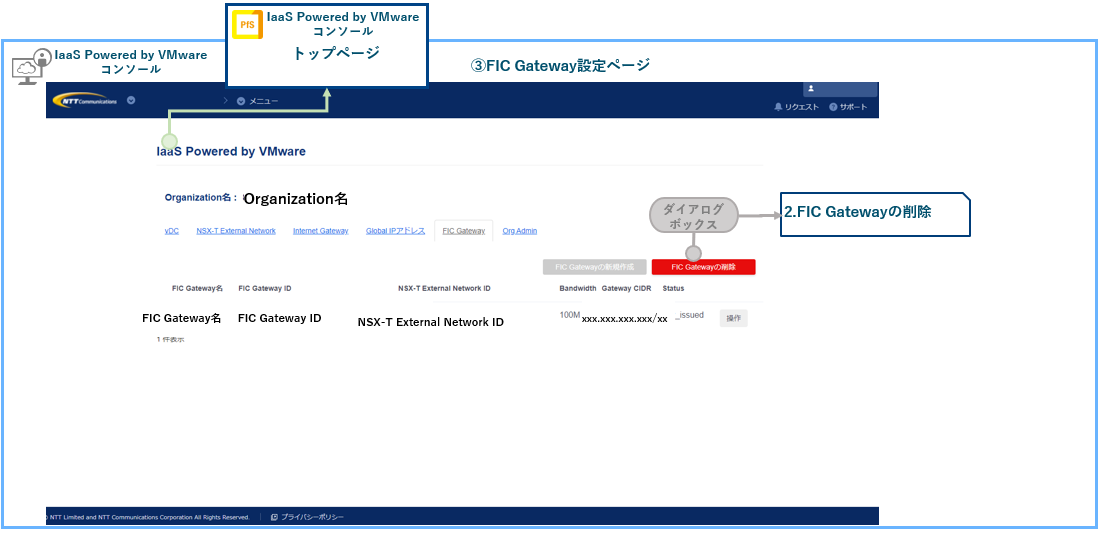Click the red FIC Gatewayの削除 button

tap(703, 267)
